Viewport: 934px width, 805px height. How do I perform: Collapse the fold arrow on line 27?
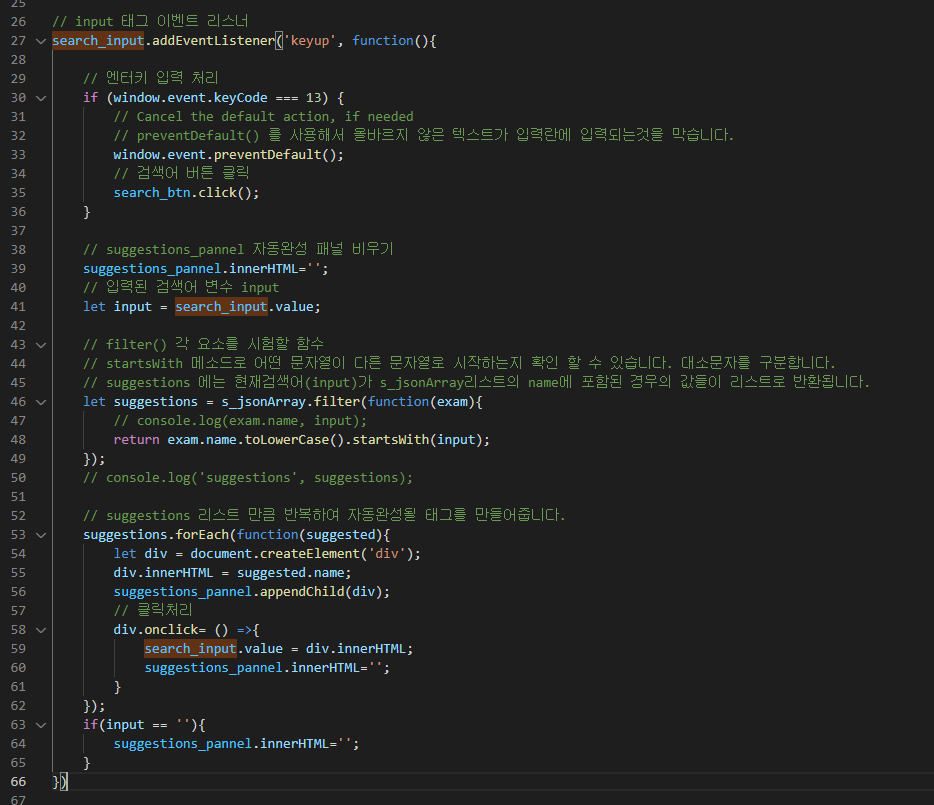click(41, 41)
